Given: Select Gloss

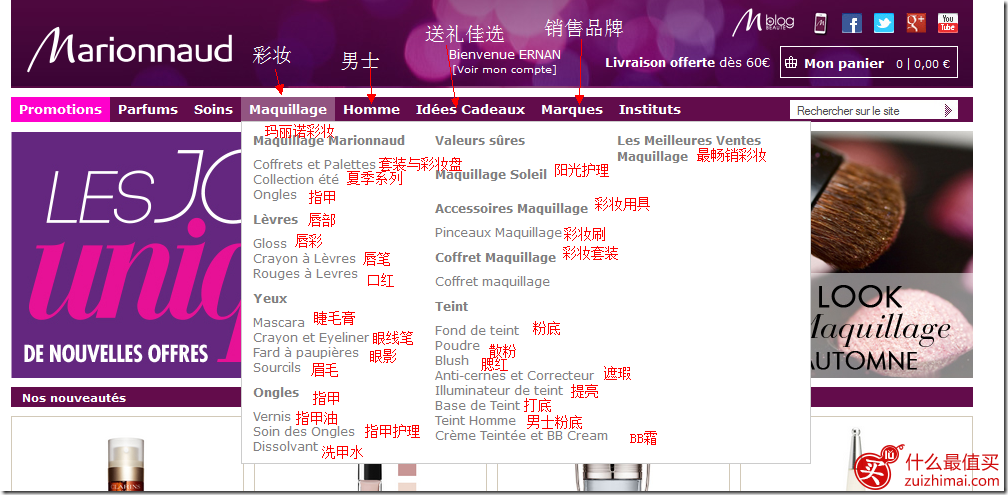Looking at the screenshot, I should (x=270, y=243).
